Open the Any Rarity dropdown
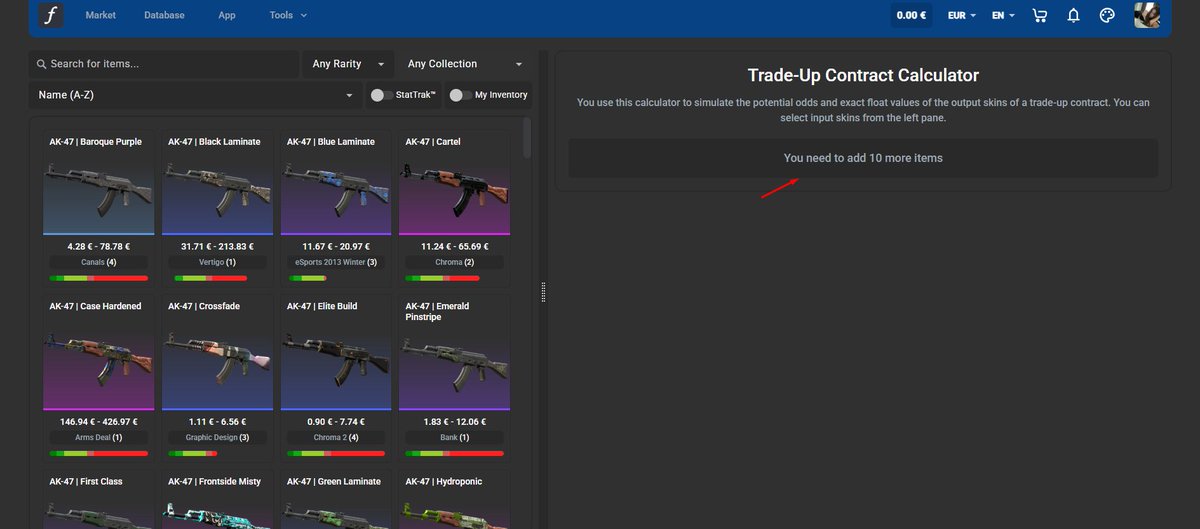The height and width of the screenshot is (529, 1200). click(347, 64)
